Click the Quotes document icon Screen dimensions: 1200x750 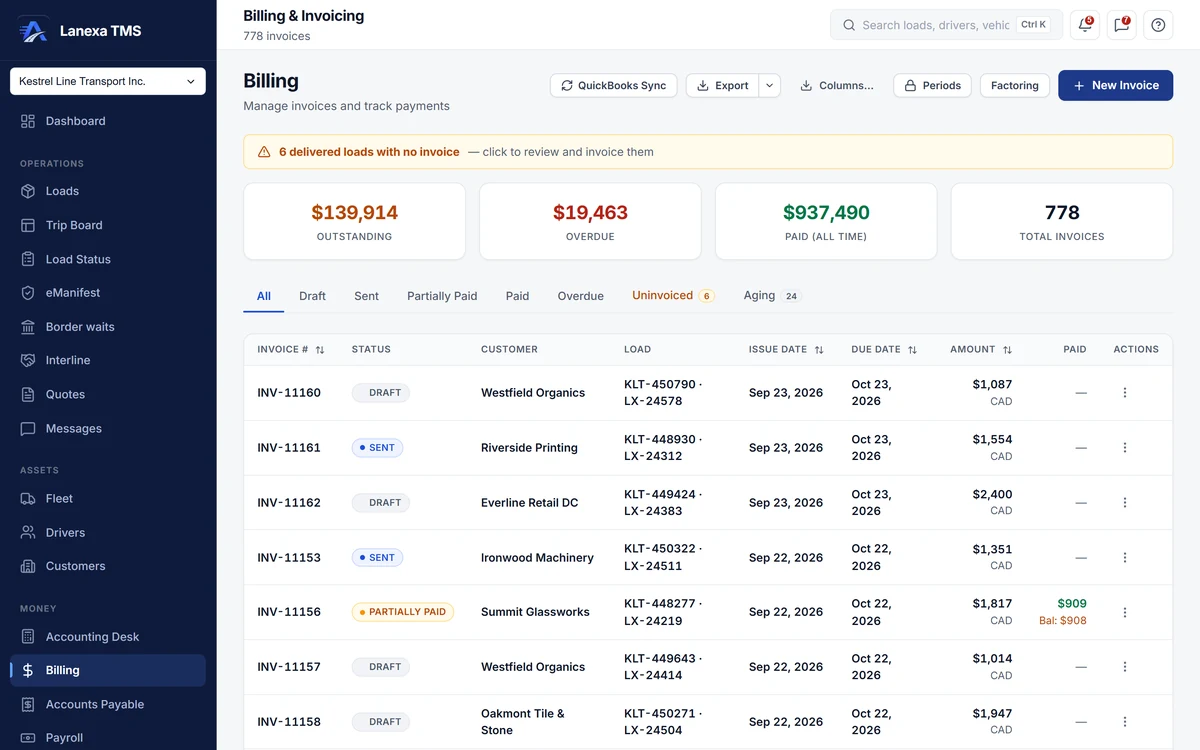click(x=28, y=394)
